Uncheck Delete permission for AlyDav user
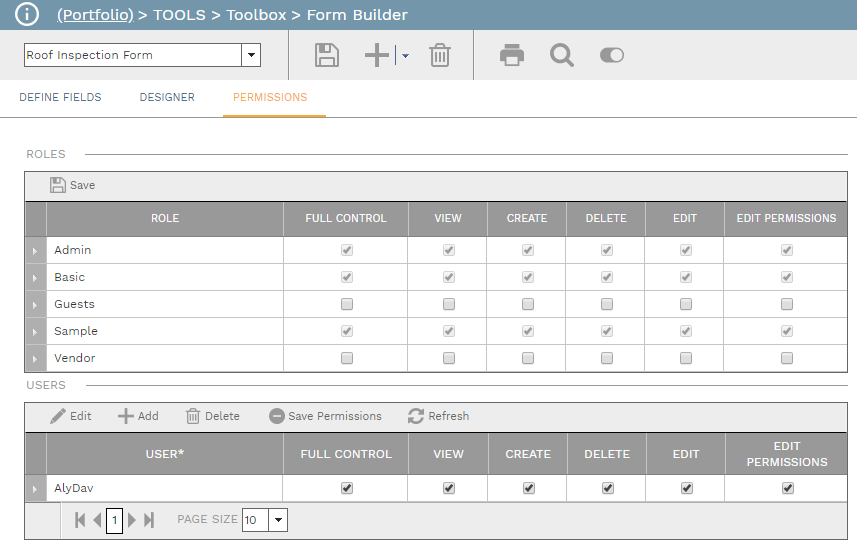Screen dimensions: 857x553 (607, 488)
